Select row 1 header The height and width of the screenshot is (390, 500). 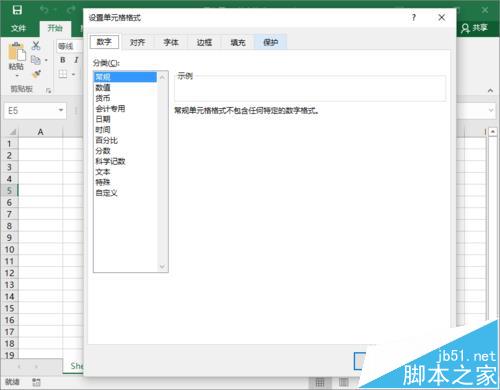tap(9, 144)
